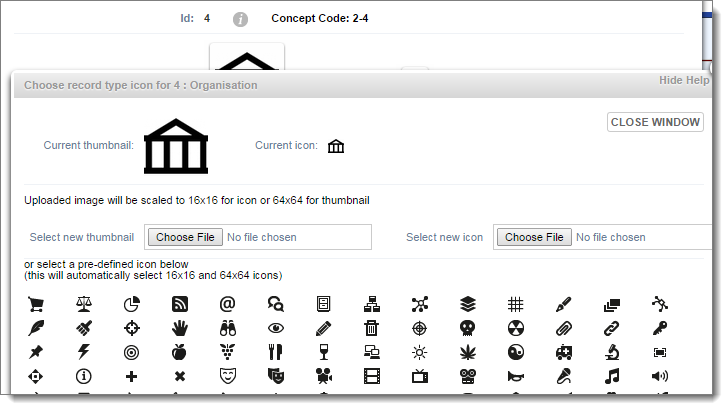Choose the fountain pen nib icon
728x410 pixels.
coord(564,305)
